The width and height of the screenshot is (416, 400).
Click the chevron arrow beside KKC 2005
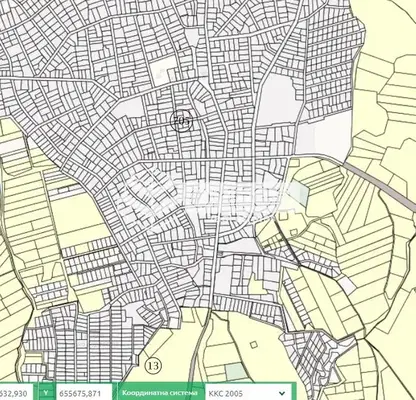[282, 394]
